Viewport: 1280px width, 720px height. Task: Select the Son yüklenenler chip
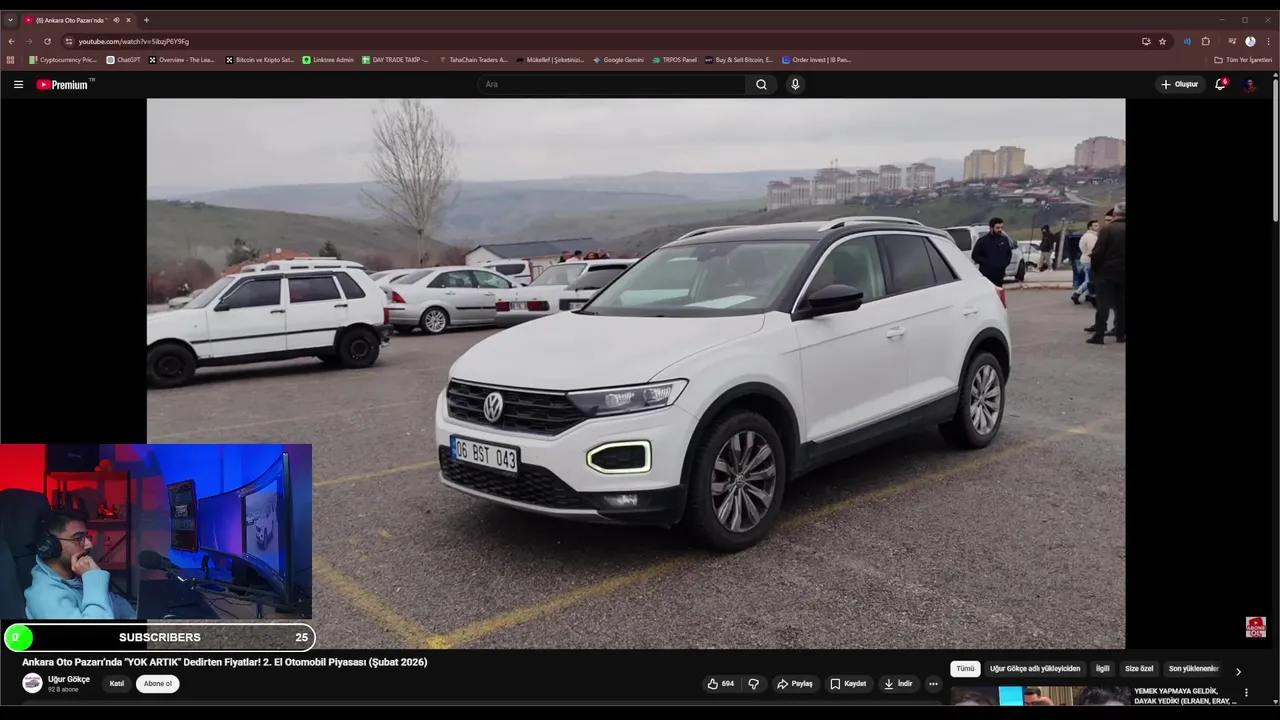[x=1193, y=669]
